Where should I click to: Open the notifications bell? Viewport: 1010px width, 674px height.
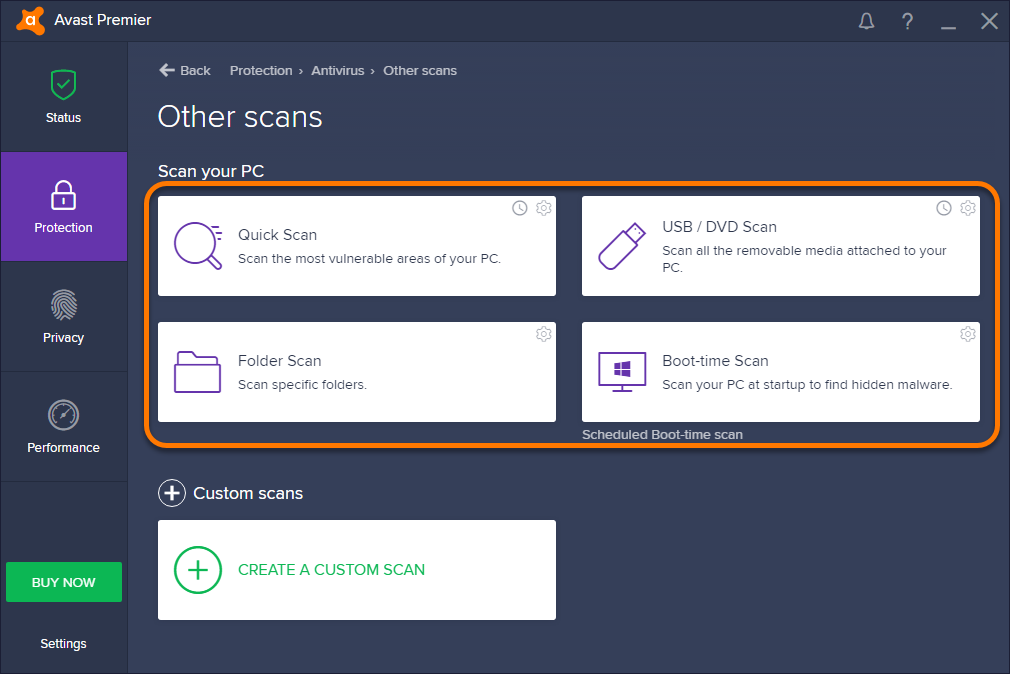[866, 20]
